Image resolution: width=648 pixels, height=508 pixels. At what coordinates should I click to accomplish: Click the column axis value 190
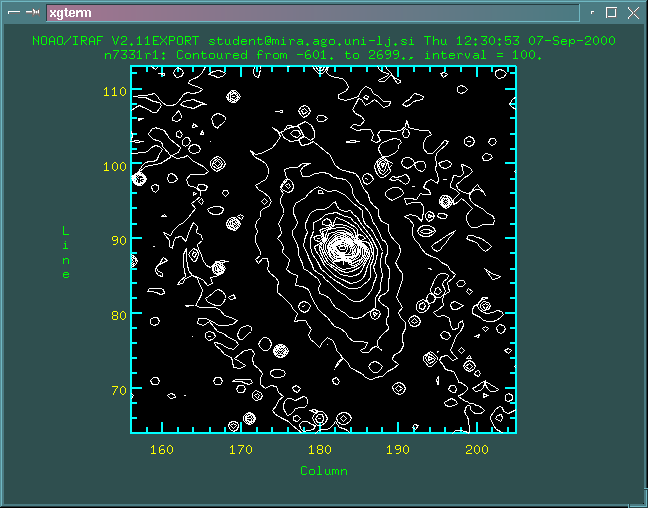click(398, 450)
